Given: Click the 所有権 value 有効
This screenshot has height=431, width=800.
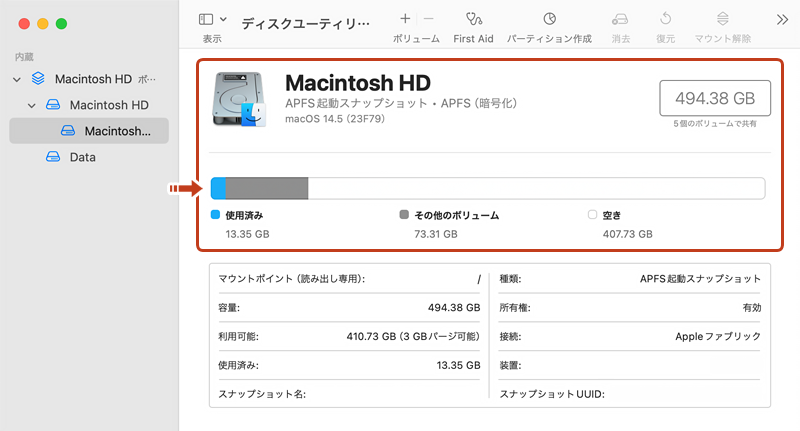Looking at the screenshot, I should point(752,308).
